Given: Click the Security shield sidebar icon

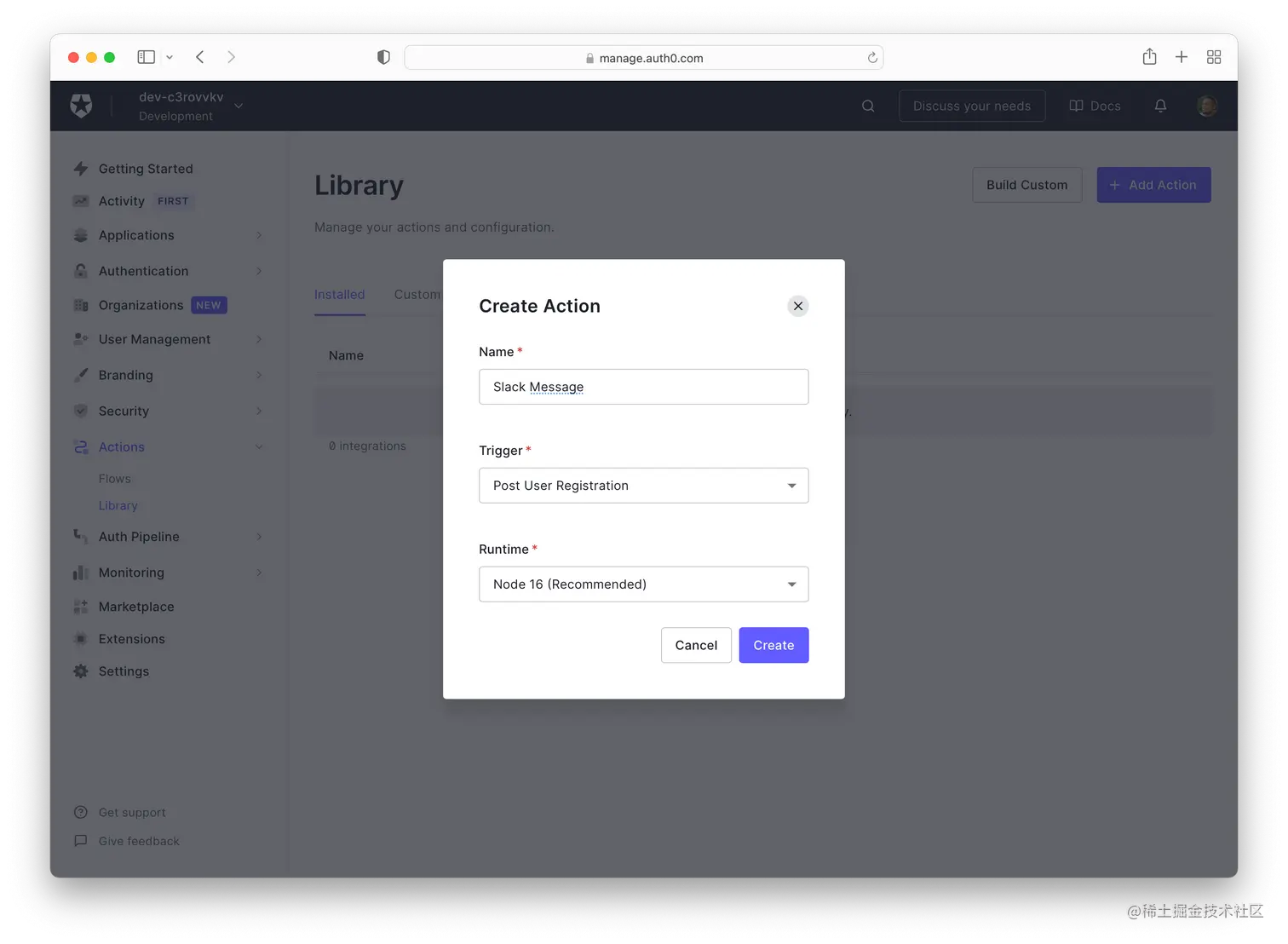Looking at the screenshot, I should pos(81,411).
